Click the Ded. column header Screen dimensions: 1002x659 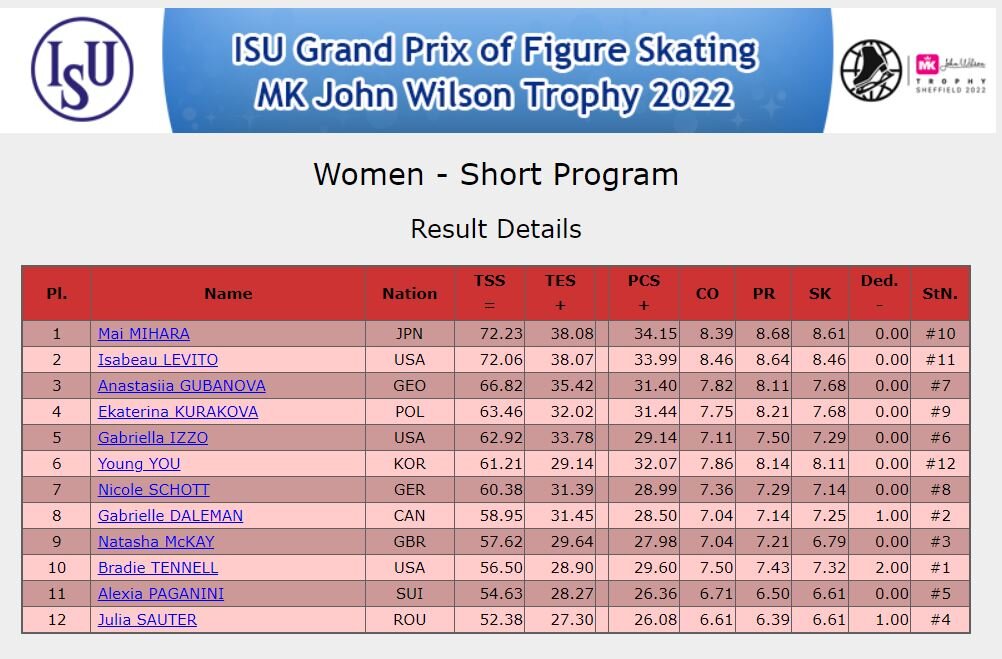[x=879, y=293]
